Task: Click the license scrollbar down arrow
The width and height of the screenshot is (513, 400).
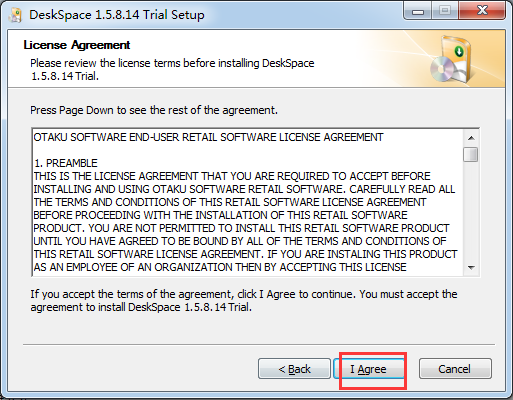Action: pyautogui.click(x=471, y=268)
